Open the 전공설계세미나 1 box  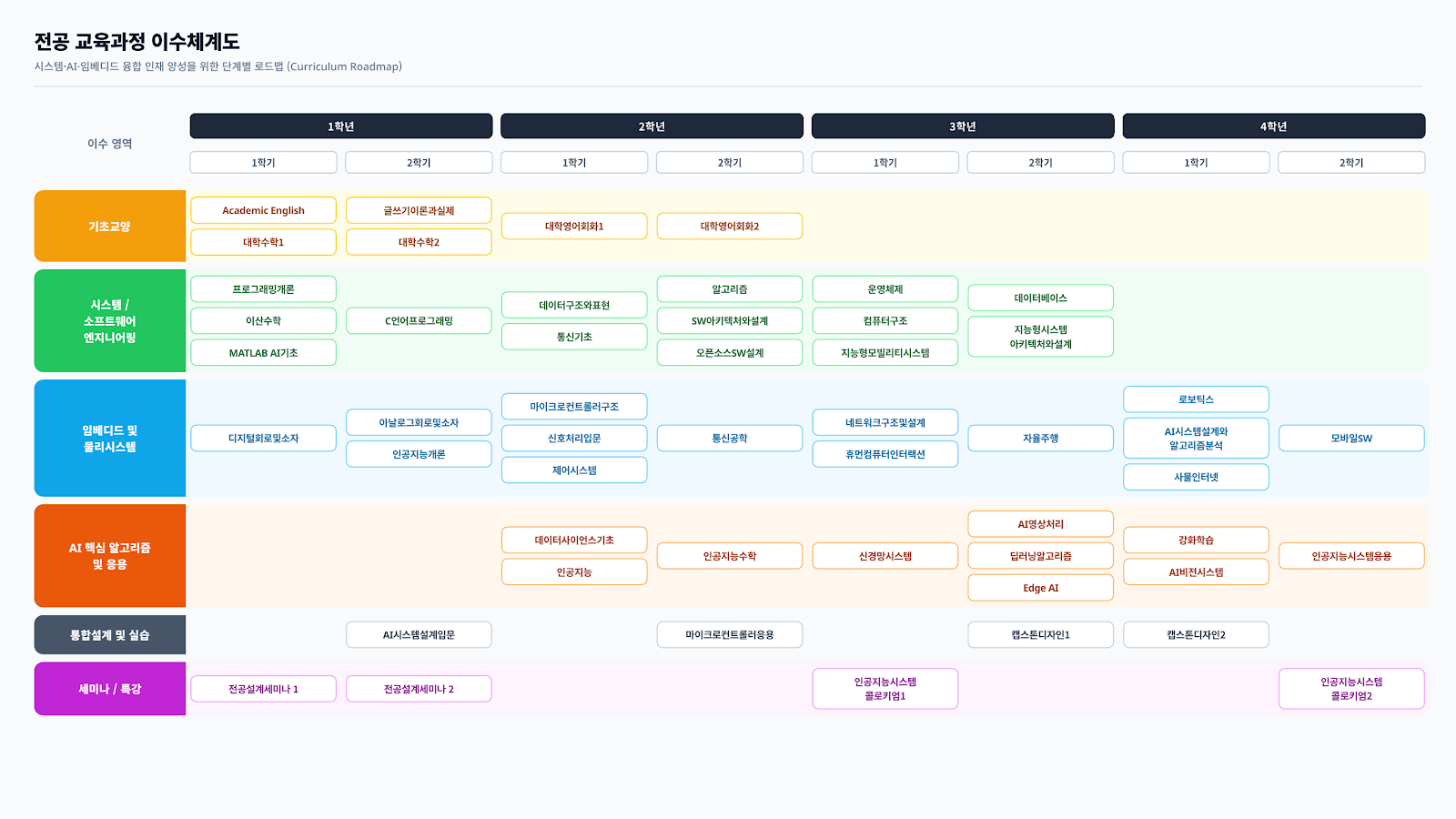click(264, 688)
